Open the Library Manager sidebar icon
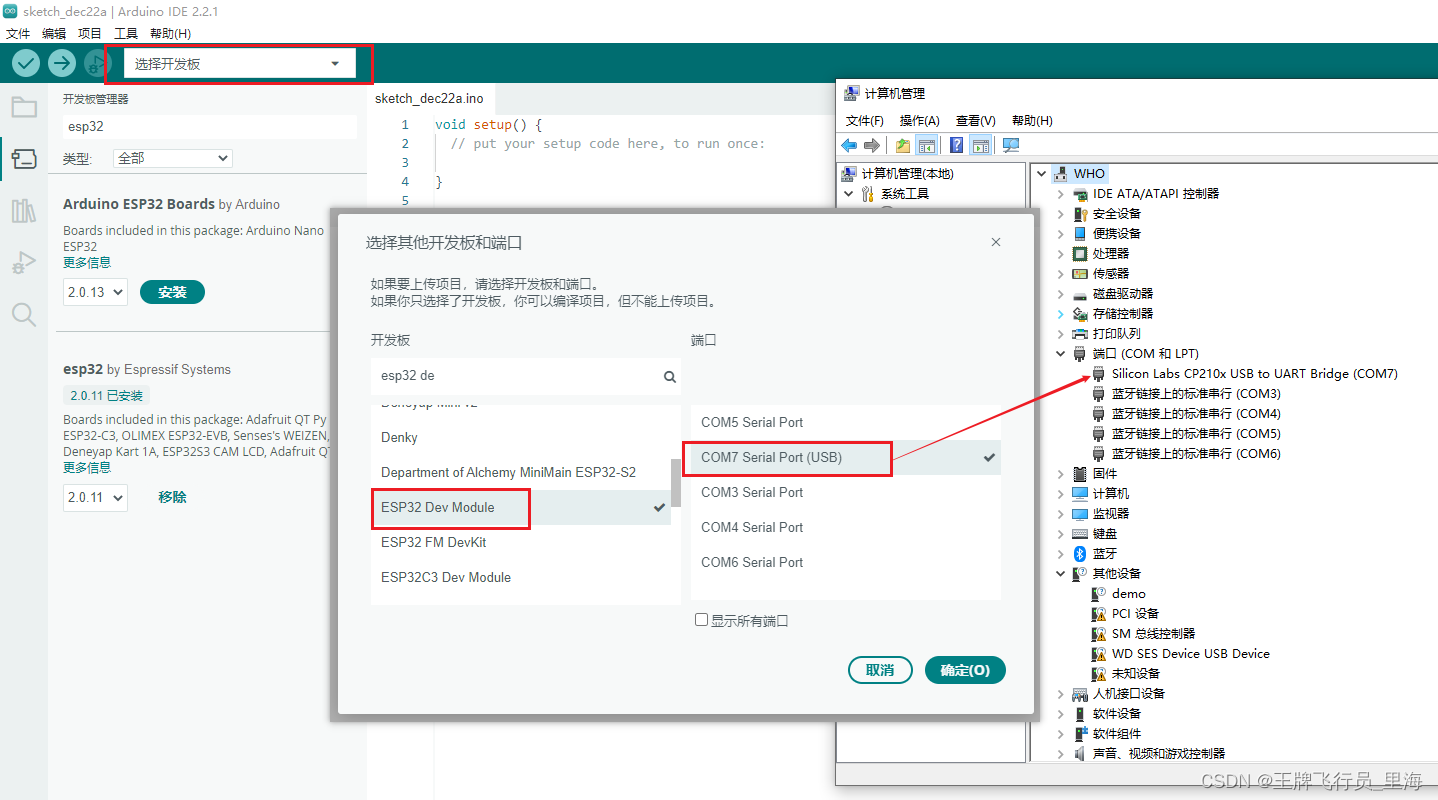 point(24,210)
